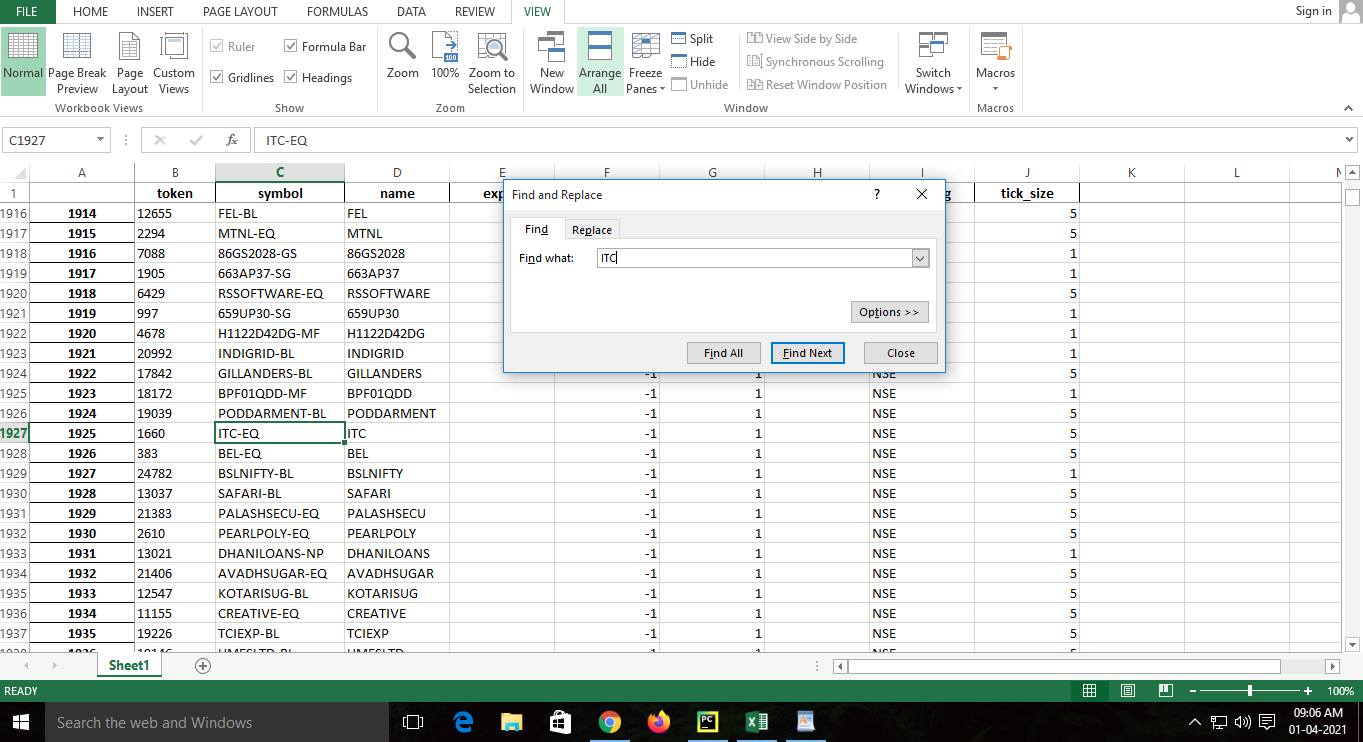Open Macros dropdown arrow

pyautogui.click(x=995, y=88)
